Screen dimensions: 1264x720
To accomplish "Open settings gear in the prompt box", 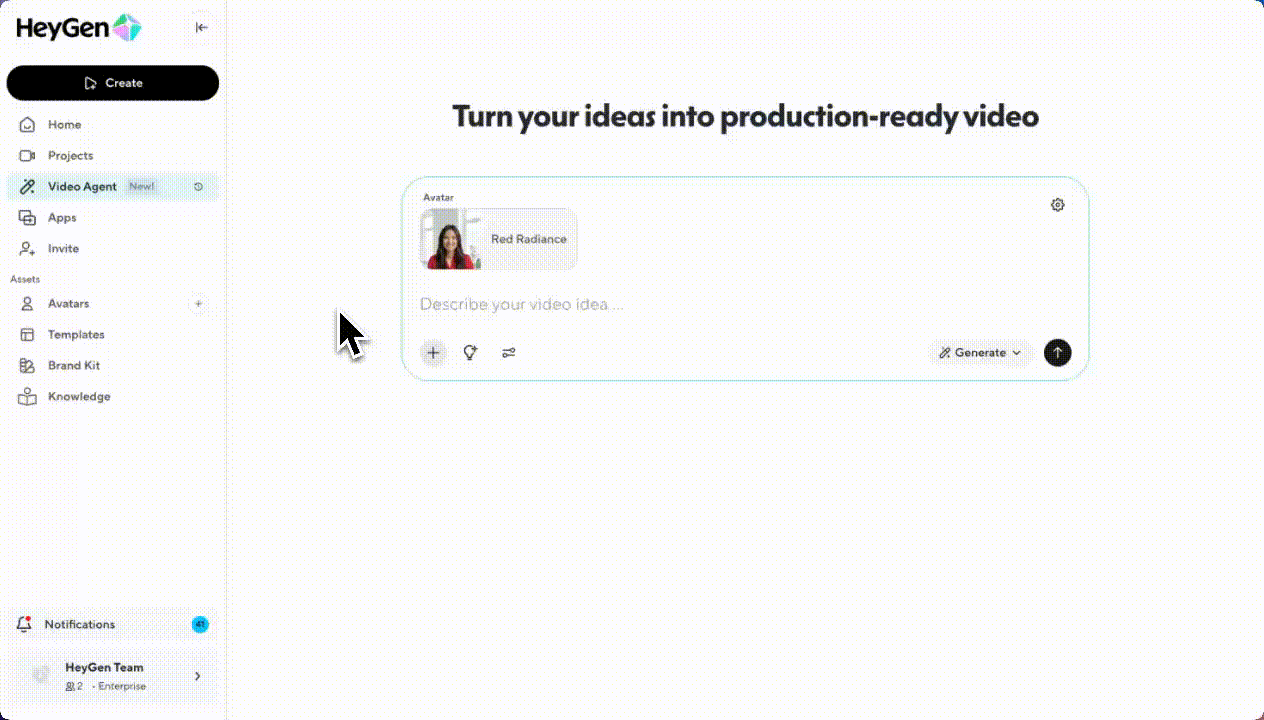I will [x=1058, y=205].
